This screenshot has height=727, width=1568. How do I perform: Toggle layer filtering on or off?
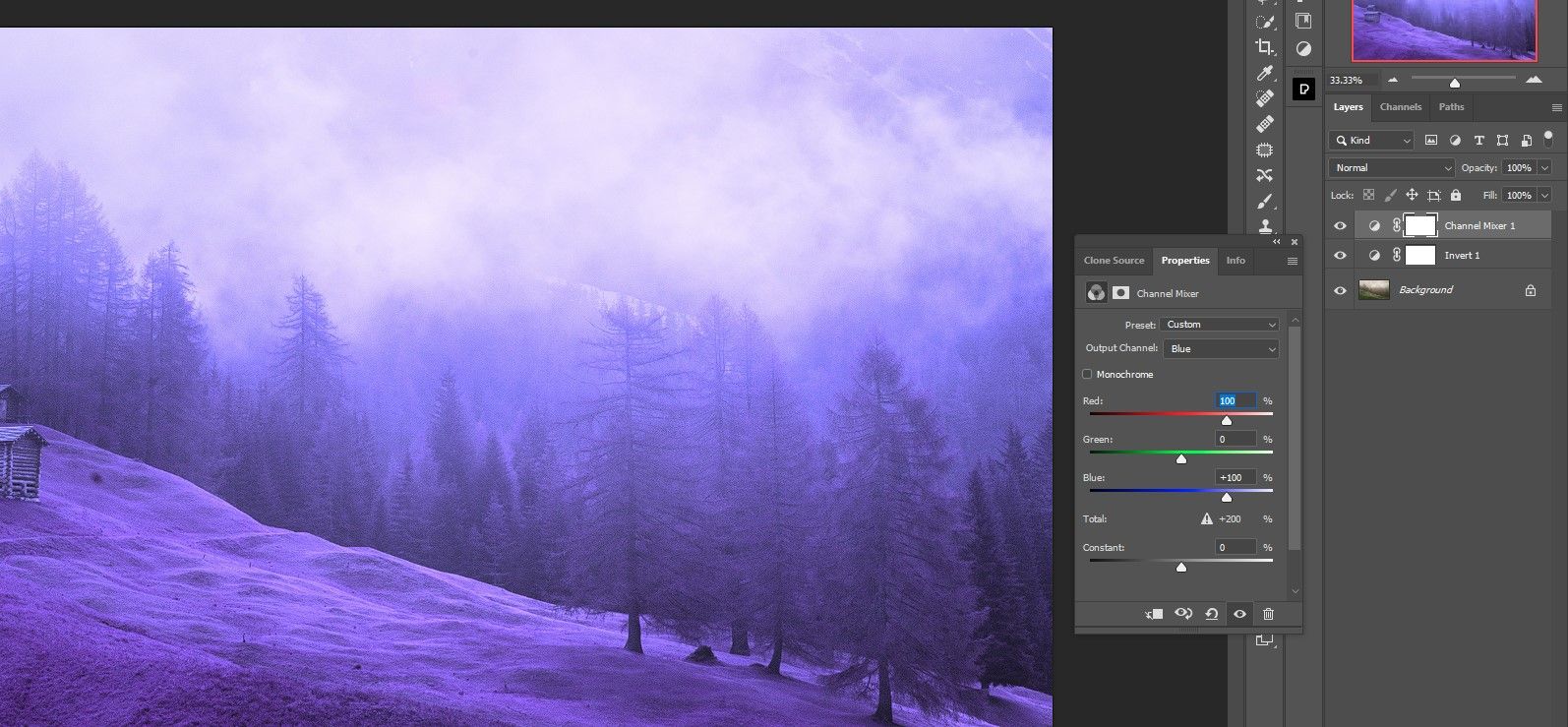point(1549,139)
